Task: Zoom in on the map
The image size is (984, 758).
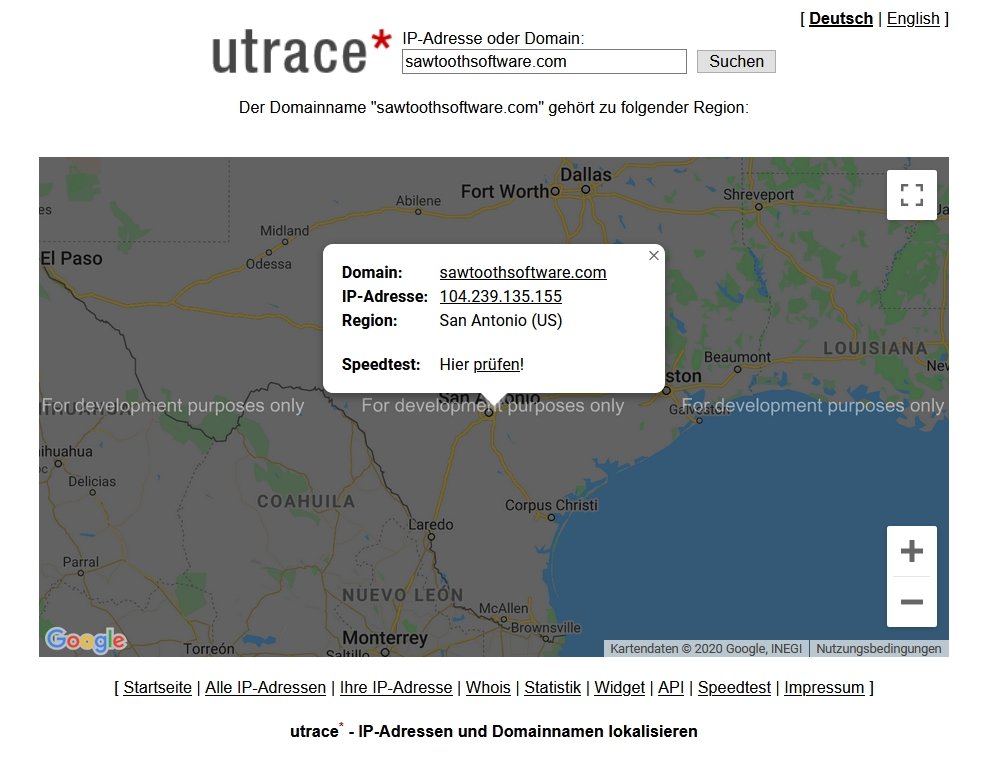Action: [911, 551]
